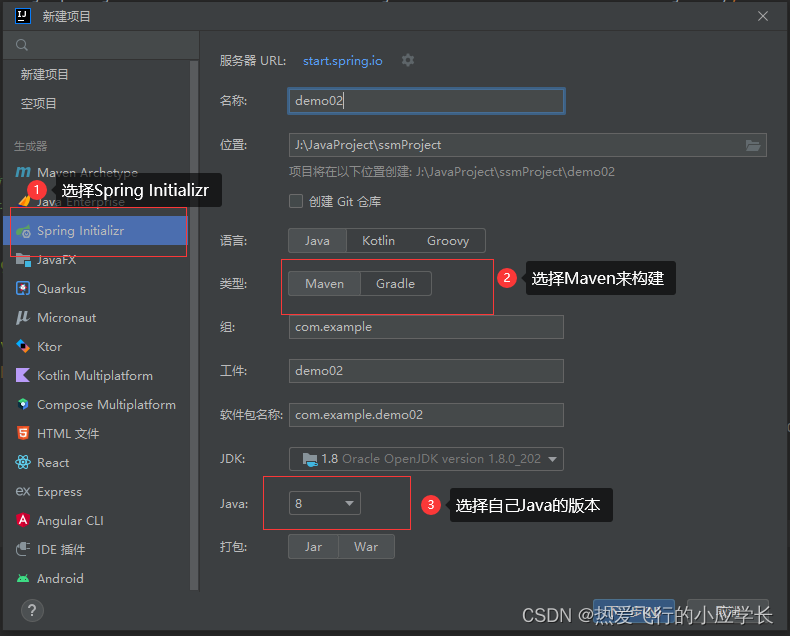Click the JavaFX folder icon
790x636 pixels.
23,260
